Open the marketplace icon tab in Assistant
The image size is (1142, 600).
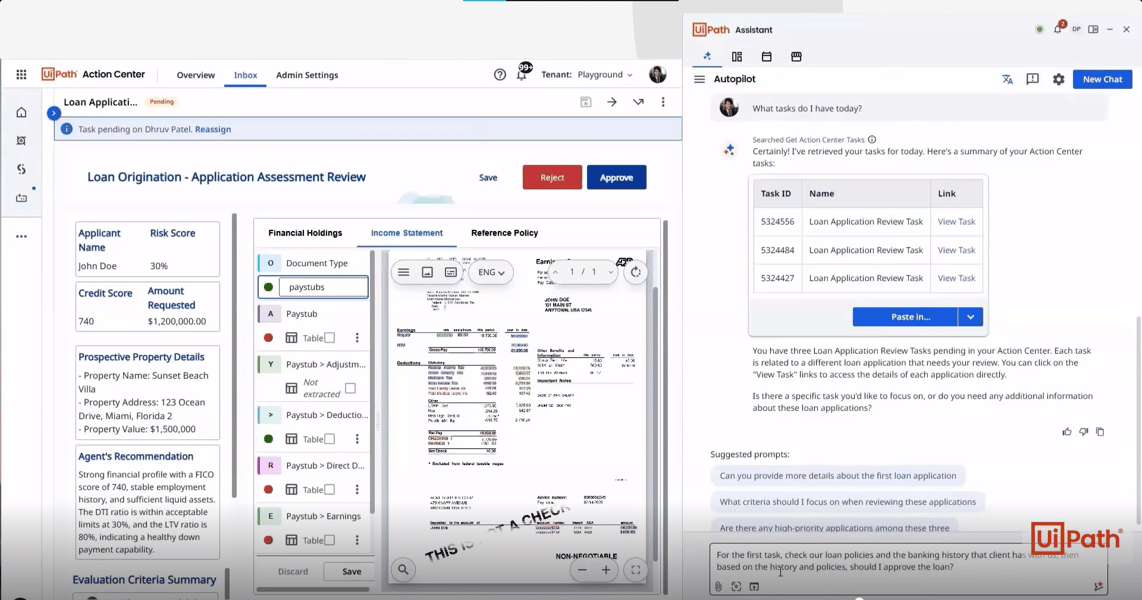796,56
